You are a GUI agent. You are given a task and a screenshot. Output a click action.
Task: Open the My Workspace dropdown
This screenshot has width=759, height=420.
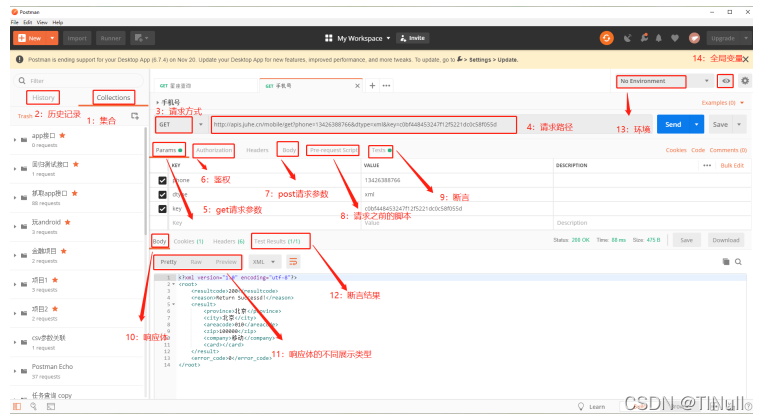364,38
